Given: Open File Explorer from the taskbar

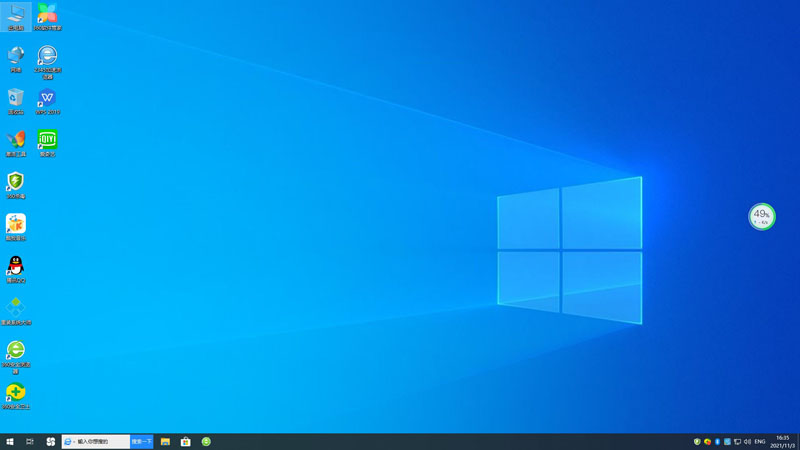Looking at the screenshot, I should [165, 441].
